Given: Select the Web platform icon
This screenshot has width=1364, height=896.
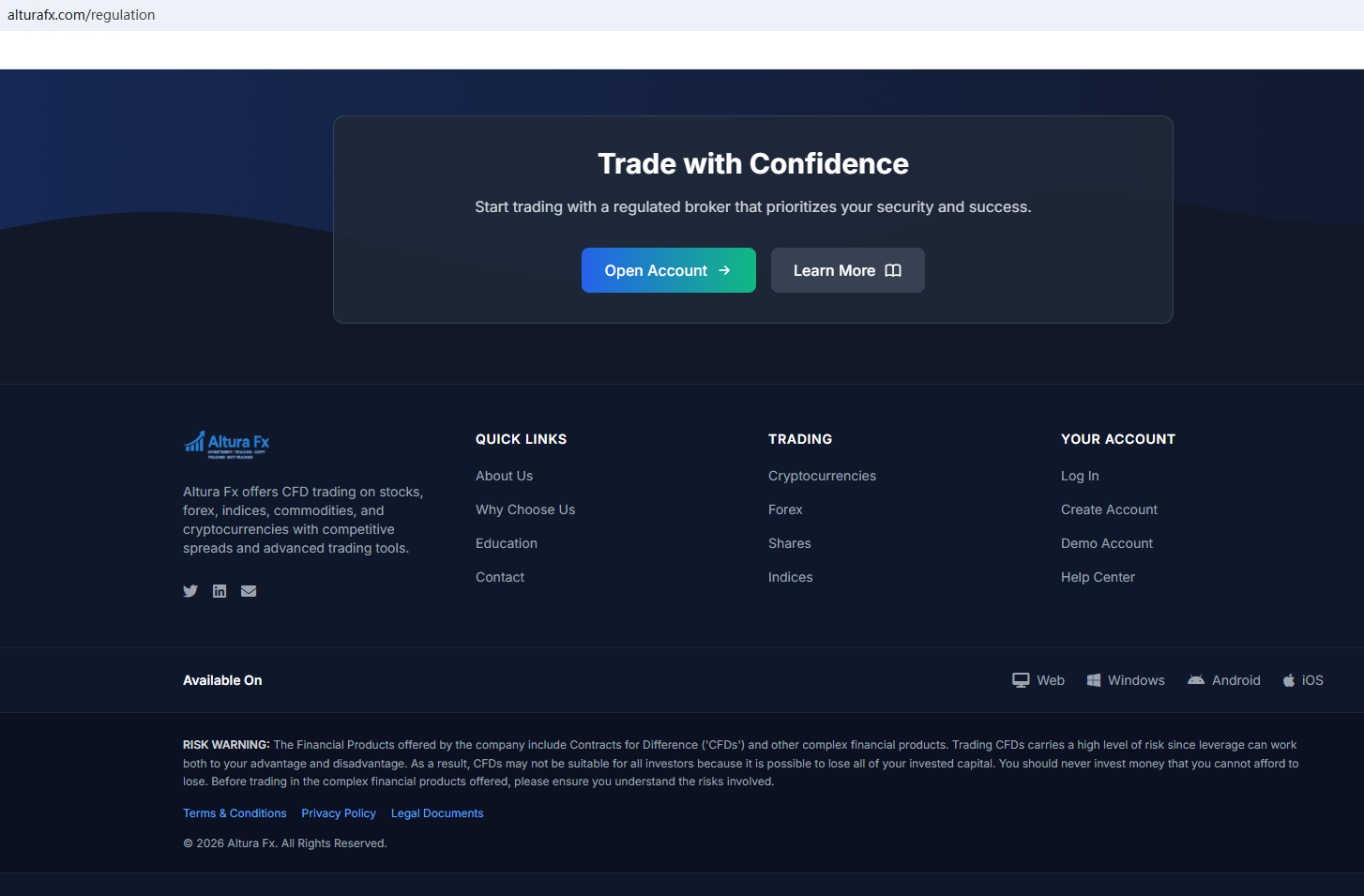Looking at the screenshot, I should pos(1021,680).
